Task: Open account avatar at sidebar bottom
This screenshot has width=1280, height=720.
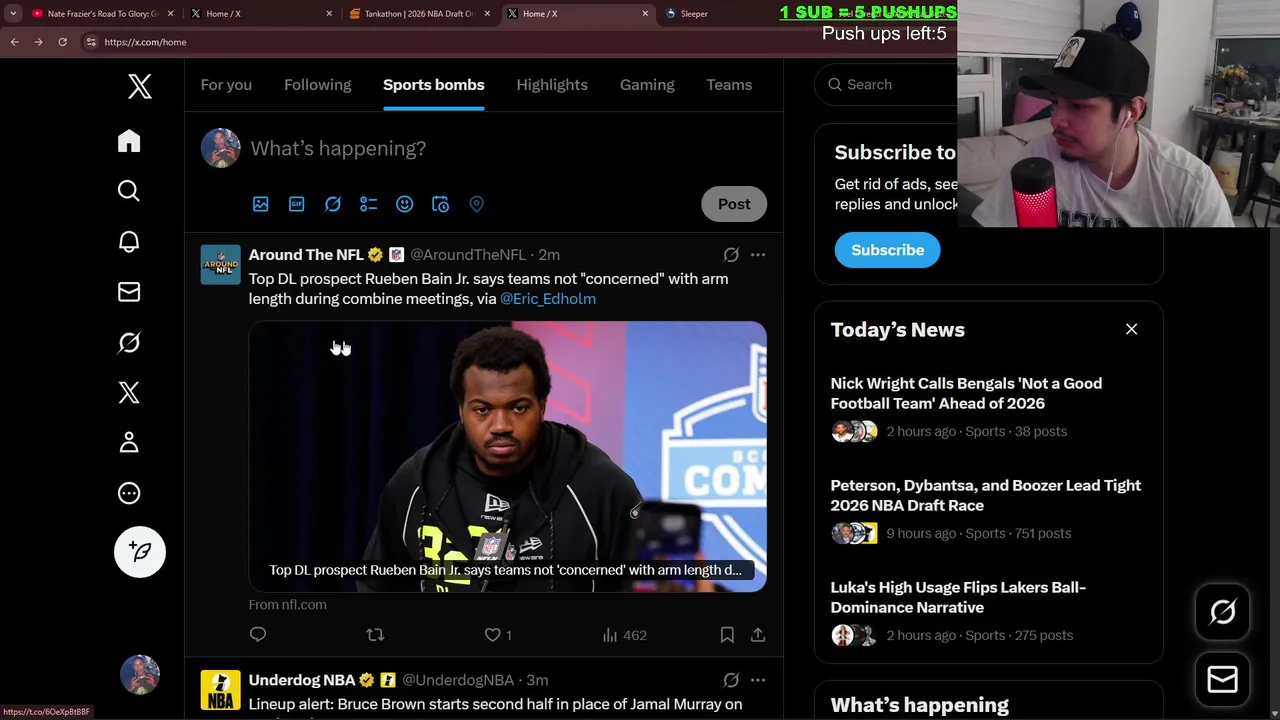Action: tap(140, 675)
